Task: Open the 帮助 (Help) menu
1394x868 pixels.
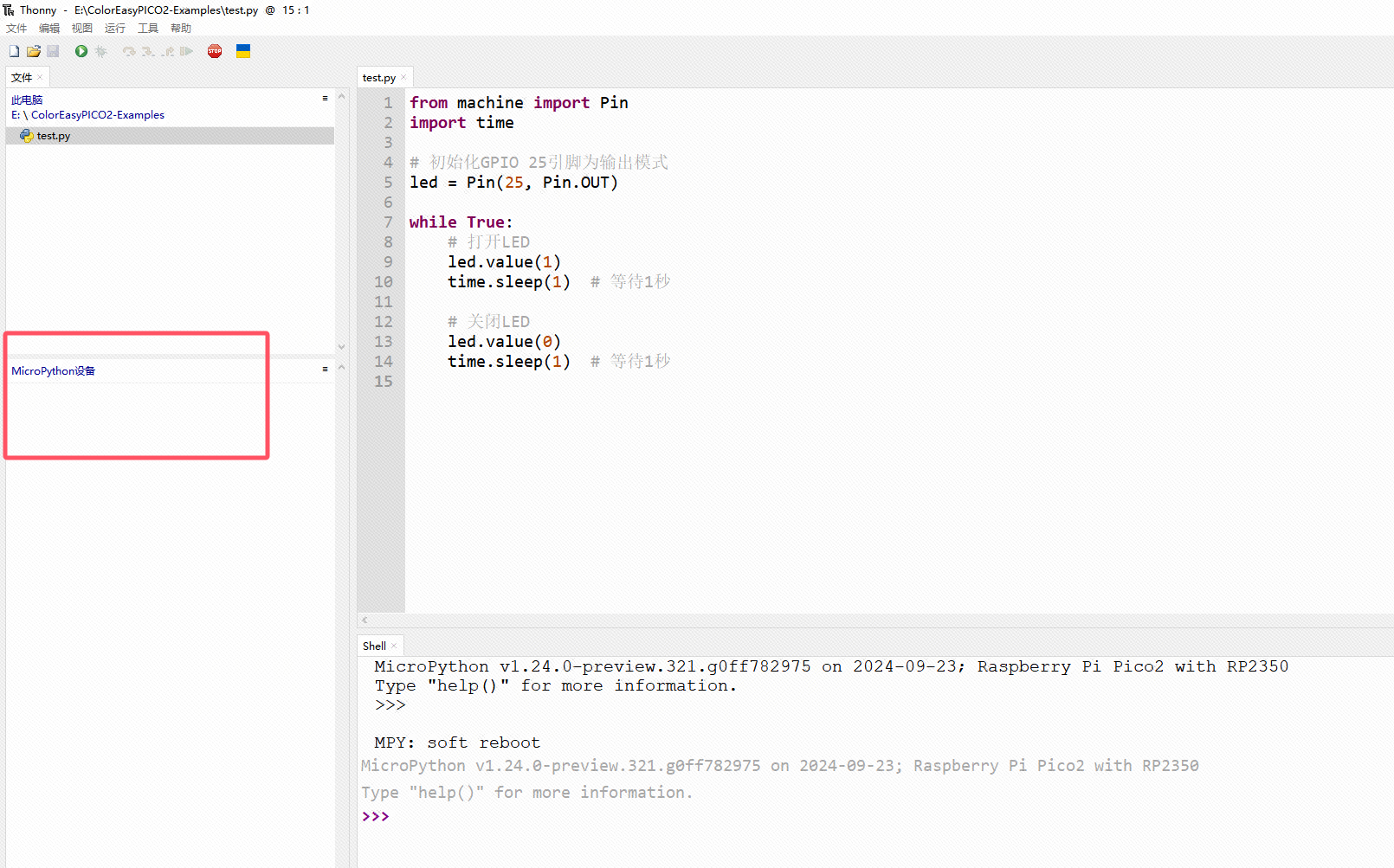Action: 181,29
